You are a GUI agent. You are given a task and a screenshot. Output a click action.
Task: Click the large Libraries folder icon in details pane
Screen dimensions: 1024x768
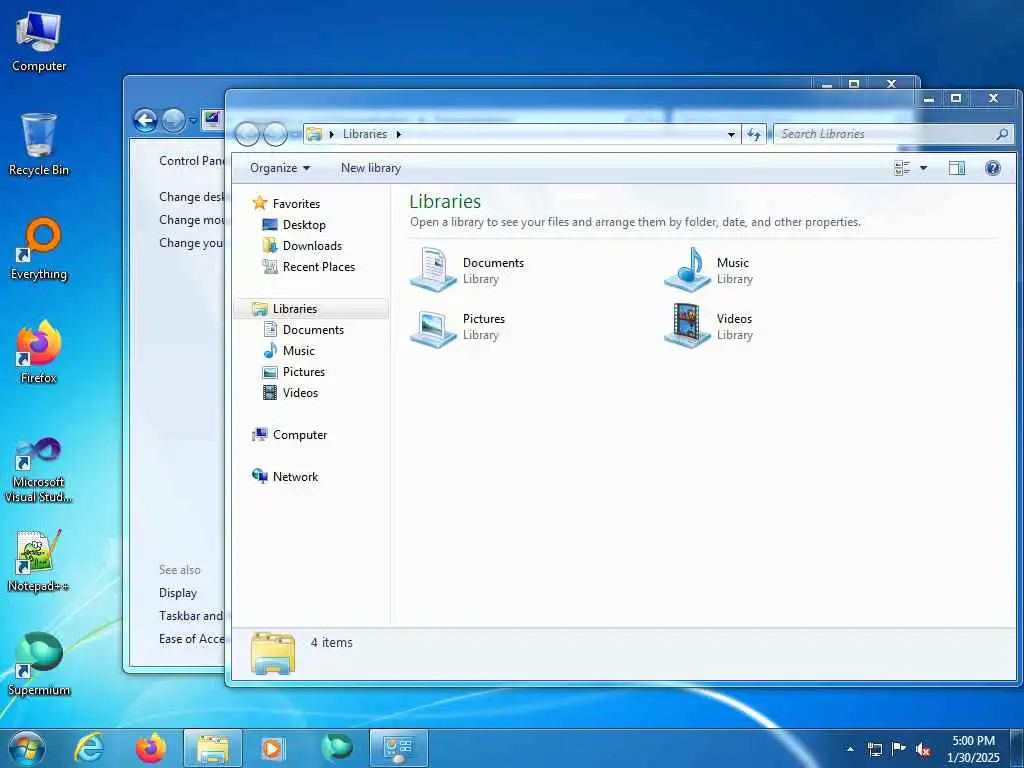tap(273, 653)
